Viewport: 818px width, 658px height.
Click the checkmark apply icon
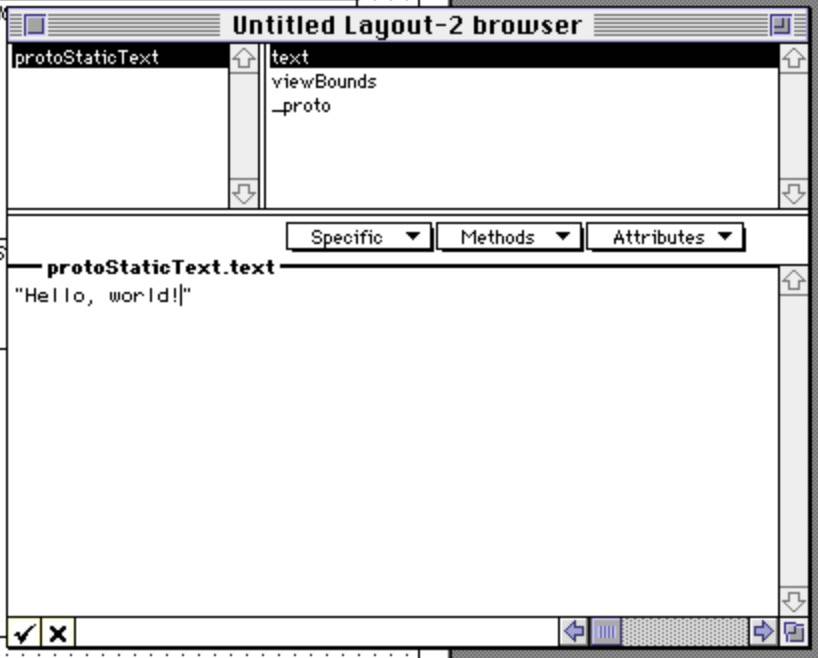(x=25, y=633)
